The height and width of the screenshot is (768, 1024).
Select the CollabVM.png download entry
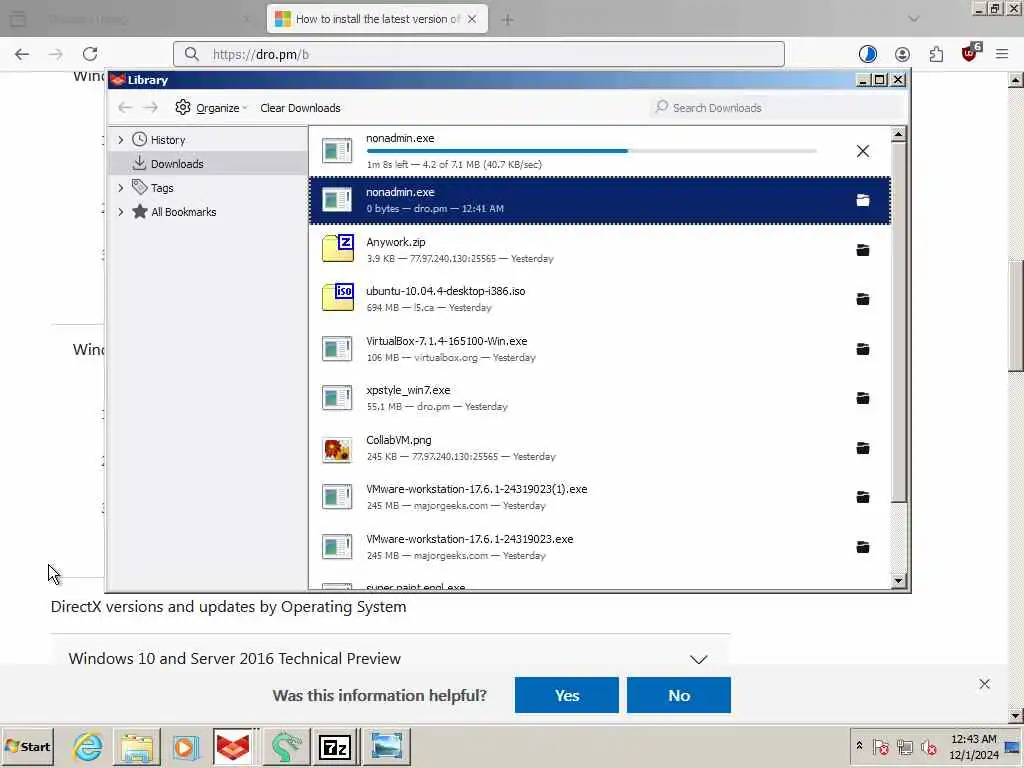coord(600,448)
